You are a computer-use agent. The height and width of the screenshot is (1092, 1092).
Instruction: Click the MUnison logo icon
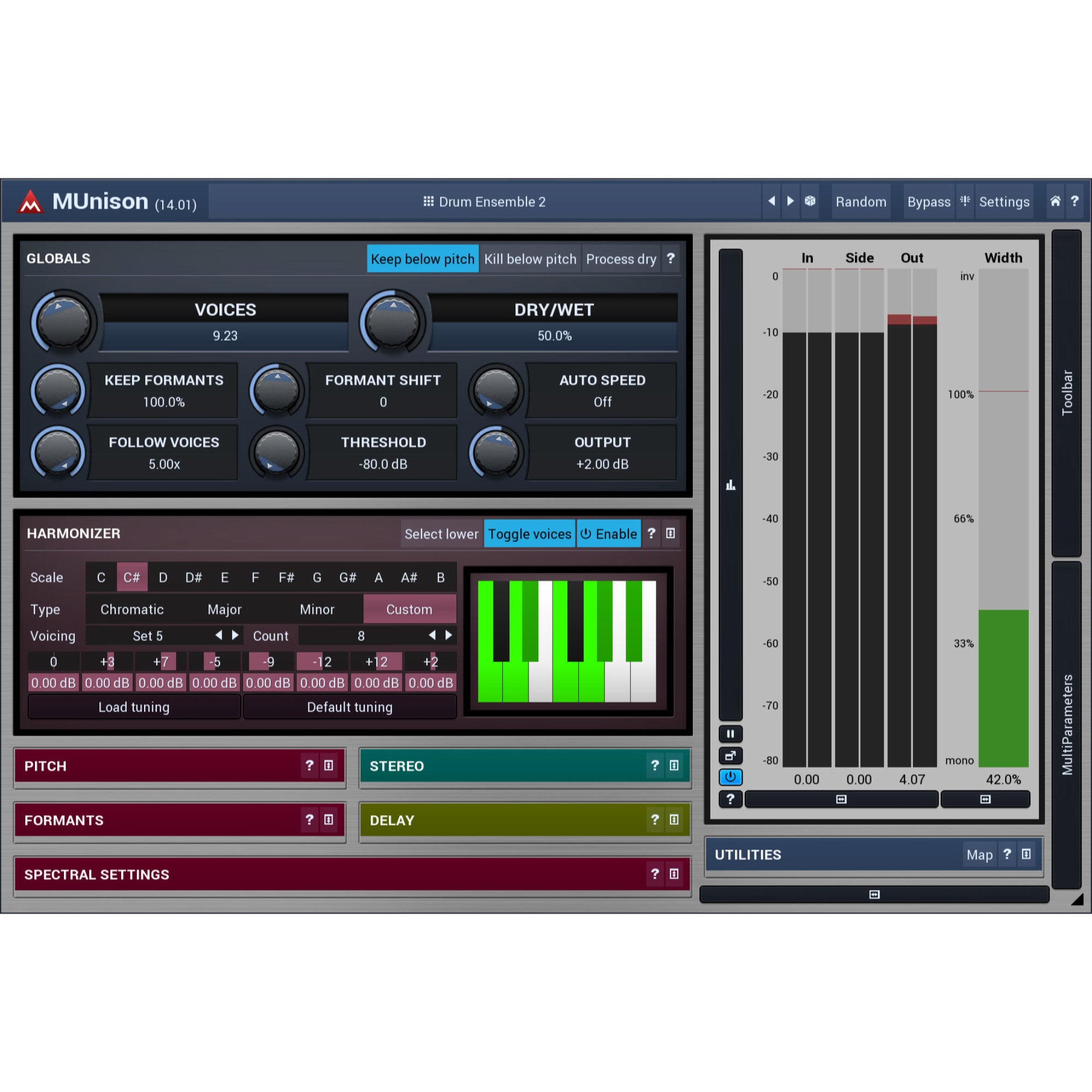coord(31,202)
